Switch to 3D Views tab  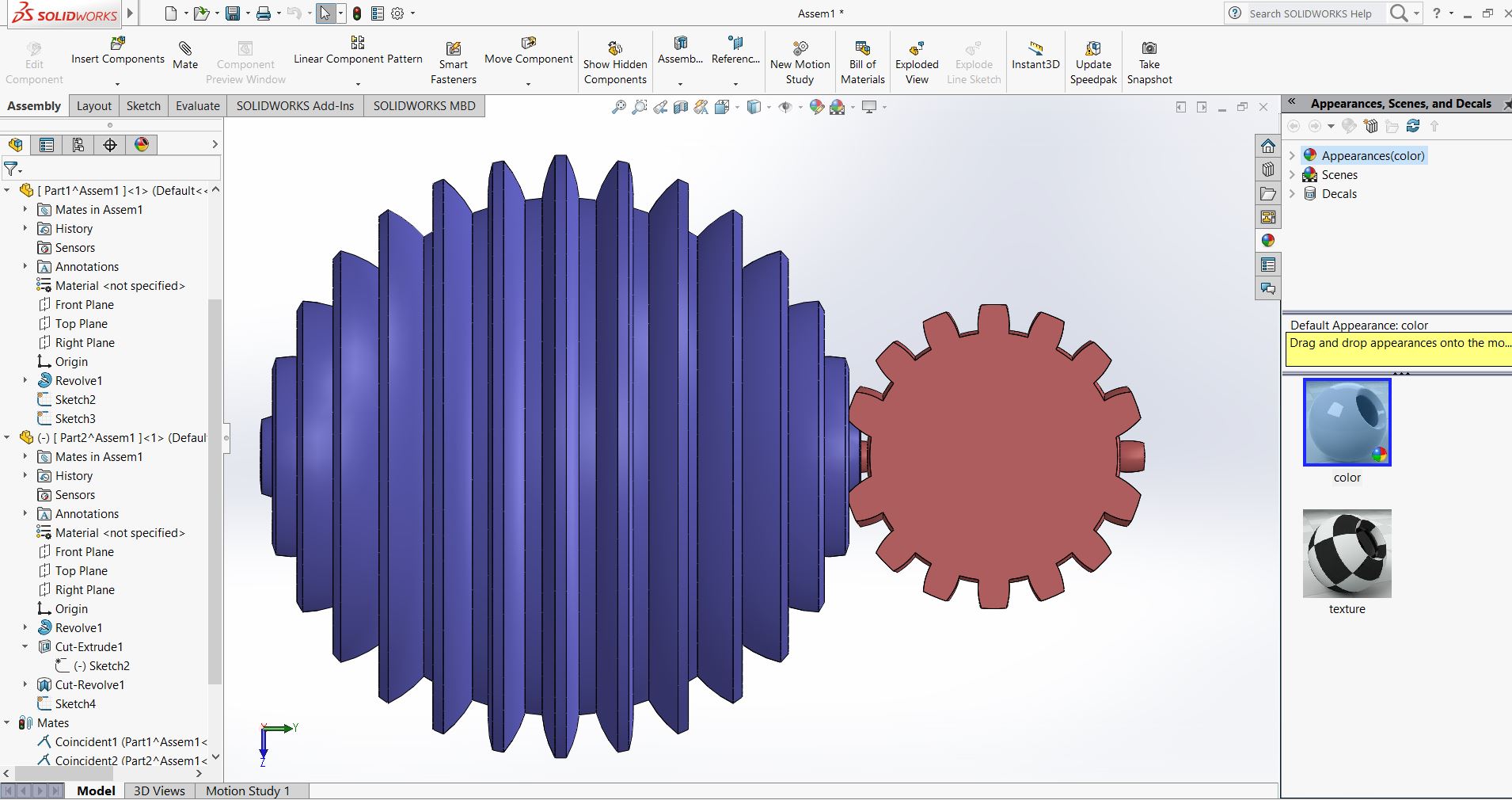coord(159,790)
